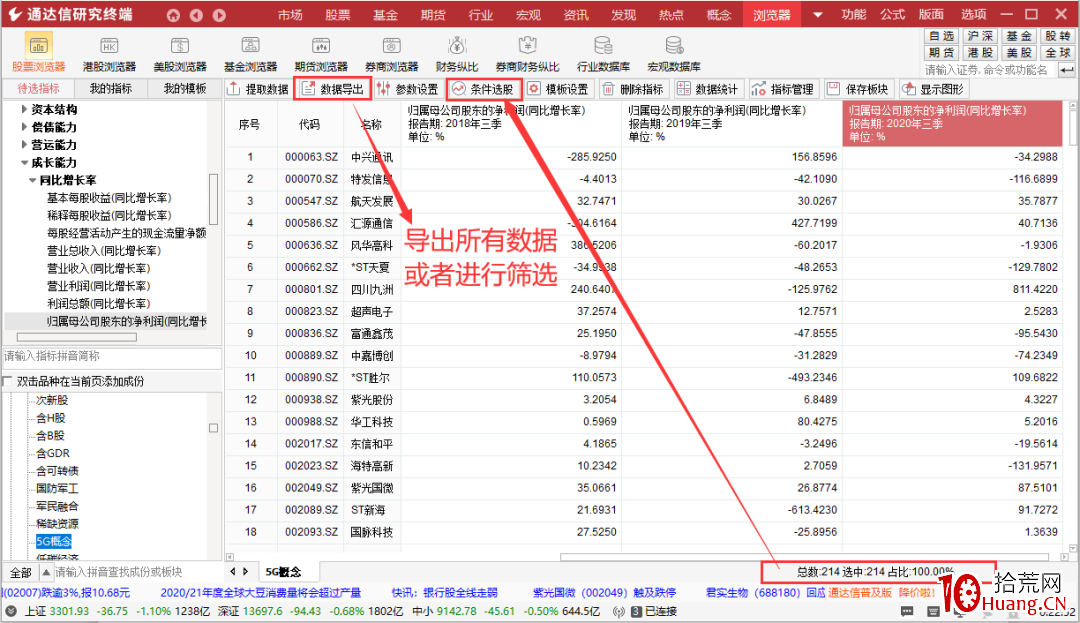
Task: Open the 资讯 menu tab
Action: [x=576, y=14]
